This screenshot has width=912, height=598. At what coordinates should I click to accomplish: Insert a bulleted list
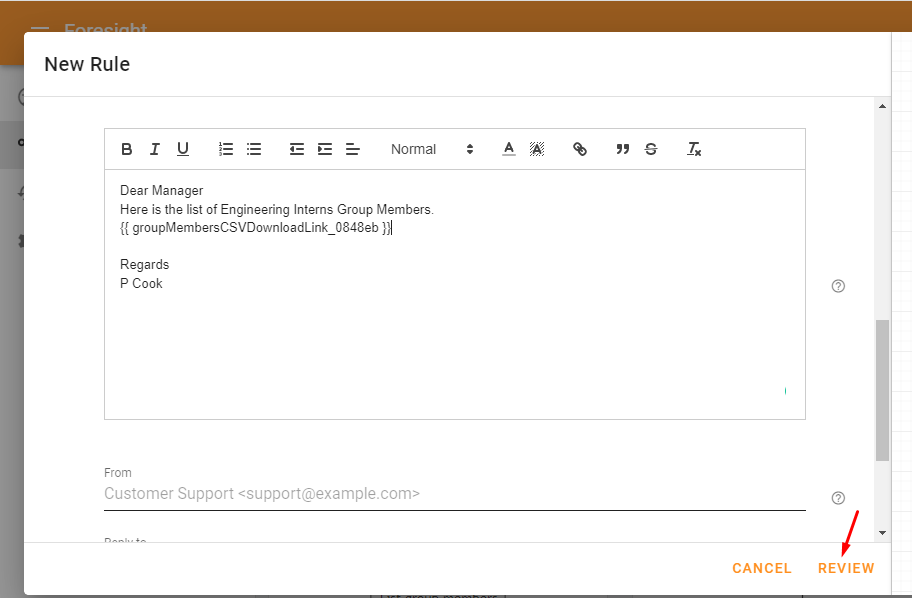254,150
